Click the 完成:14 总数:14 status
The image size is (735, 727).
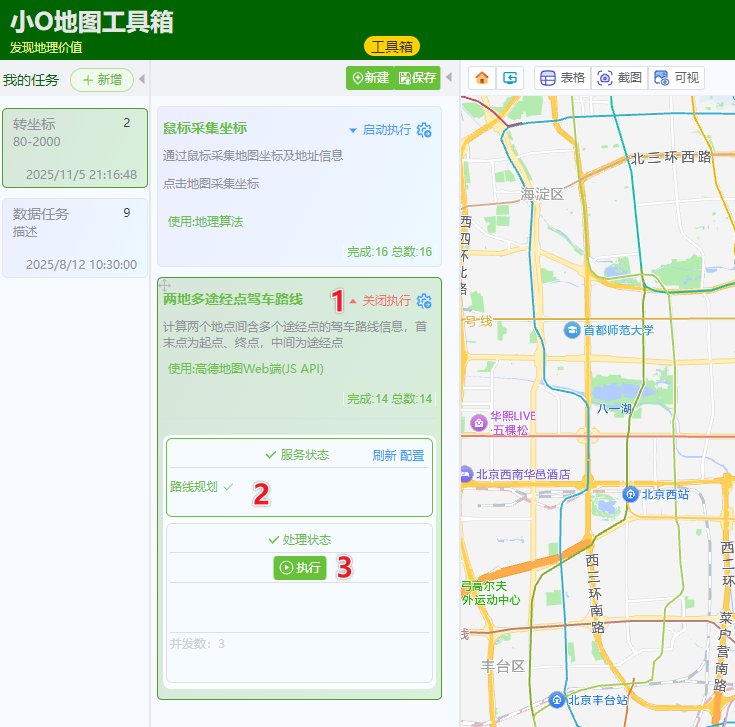pos(390,399)
